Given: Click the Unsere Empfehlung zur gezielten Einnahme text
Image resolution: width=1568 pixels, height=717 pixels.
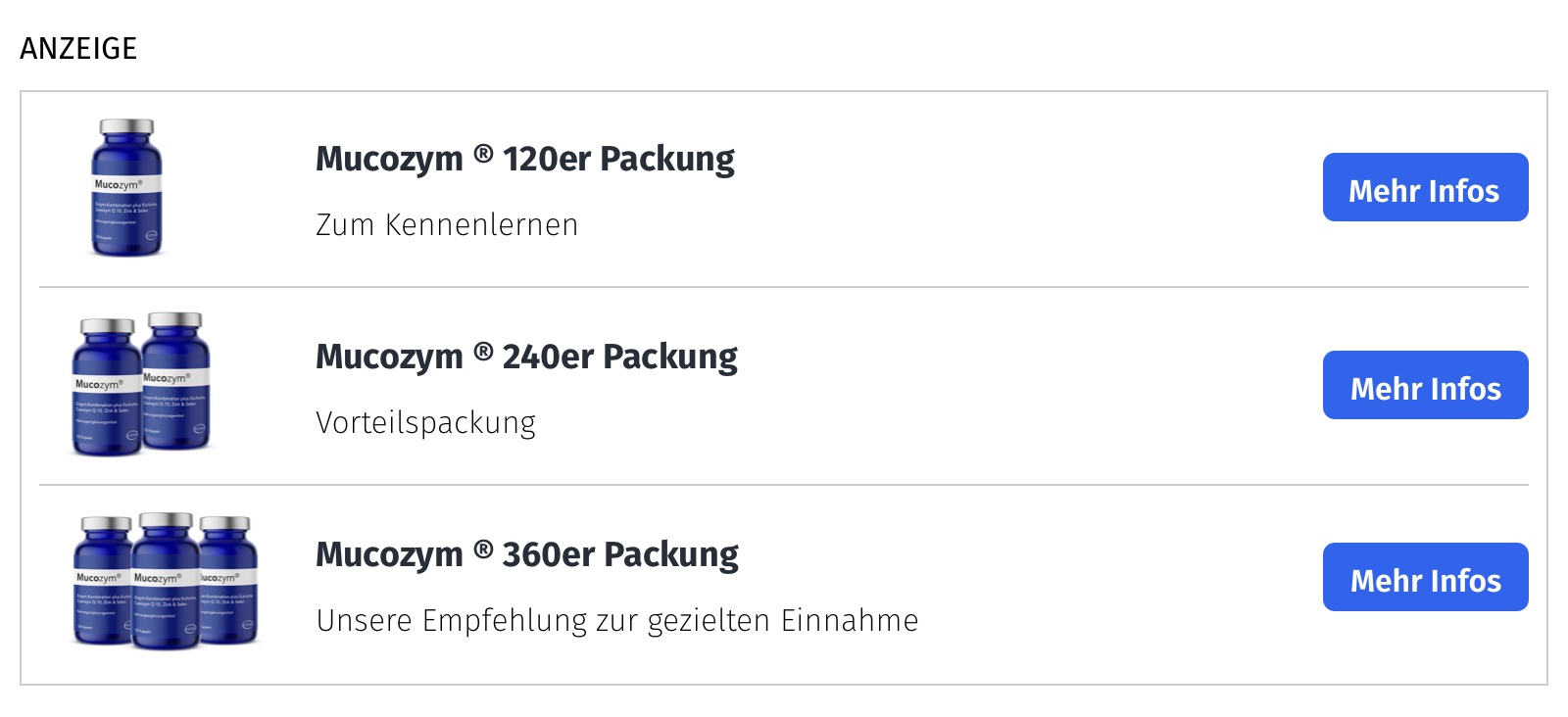Looking at the screenshot, I should (x=617, y=620).
